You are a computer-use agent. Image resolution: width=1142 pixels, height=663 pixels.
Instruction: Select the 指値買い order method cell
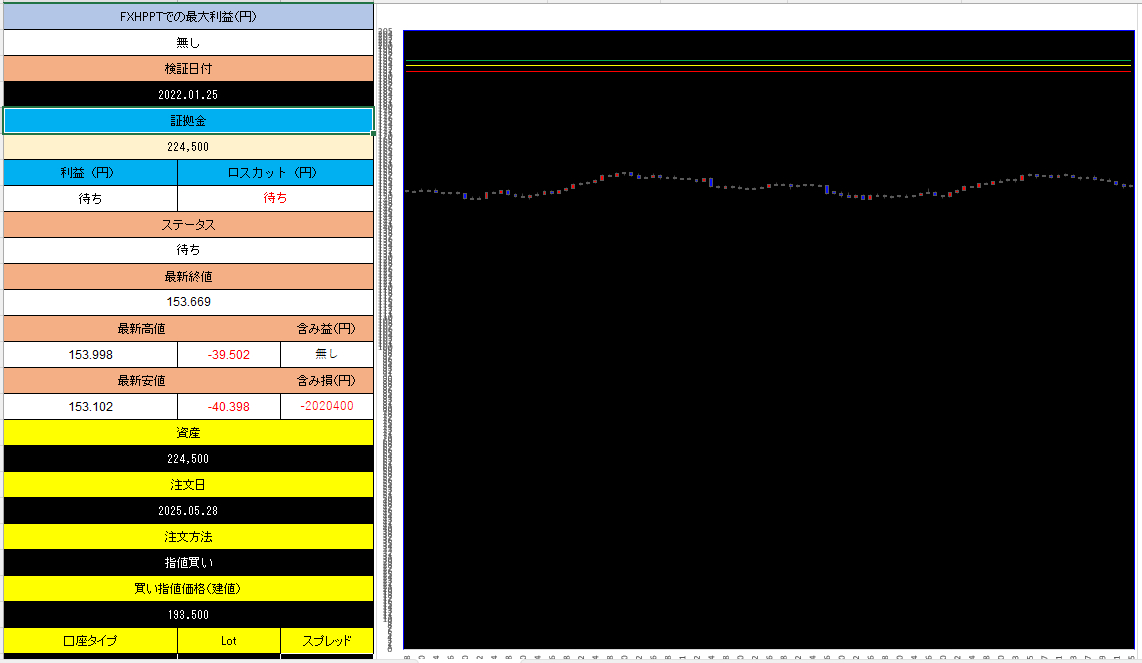pyautogui.click(x=188, y=562)
